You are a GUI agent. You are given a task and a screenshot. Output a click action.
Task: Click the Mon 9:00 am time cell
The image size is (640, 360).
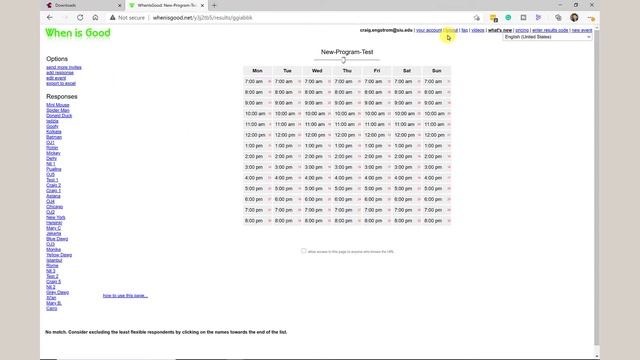[258, 103]
